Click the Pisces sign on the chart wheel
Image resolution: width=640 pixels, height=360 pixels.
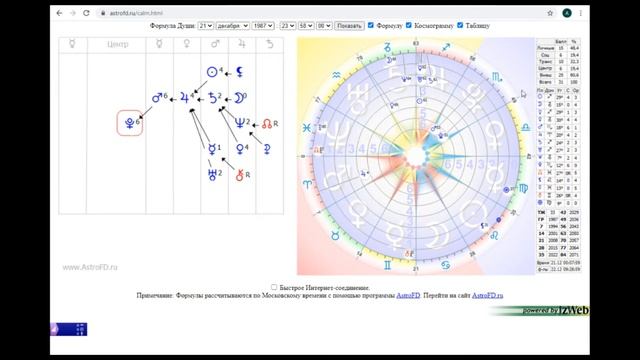pos(307,128)
